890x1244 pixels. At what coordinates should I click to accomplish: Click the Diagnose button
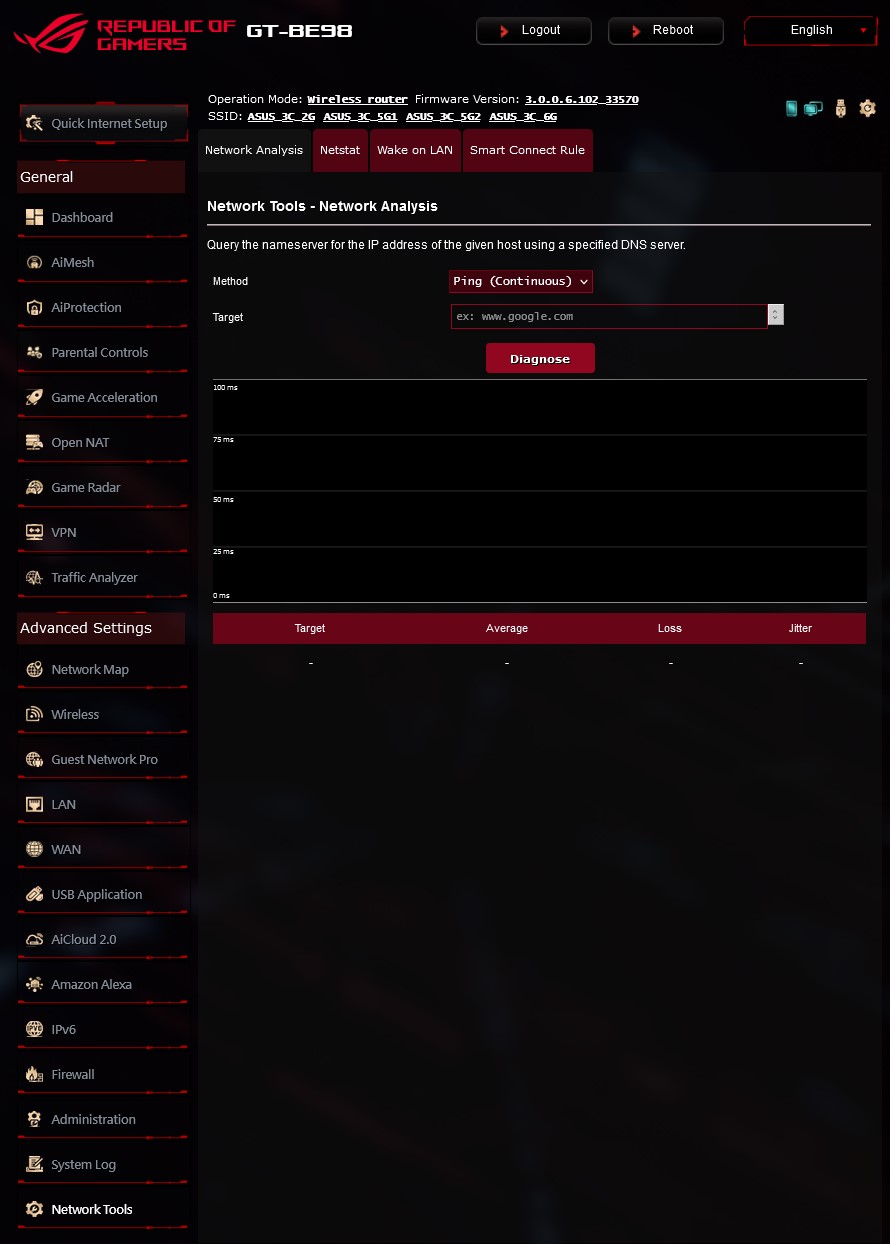pyautogui.click(x=540, y=358)
